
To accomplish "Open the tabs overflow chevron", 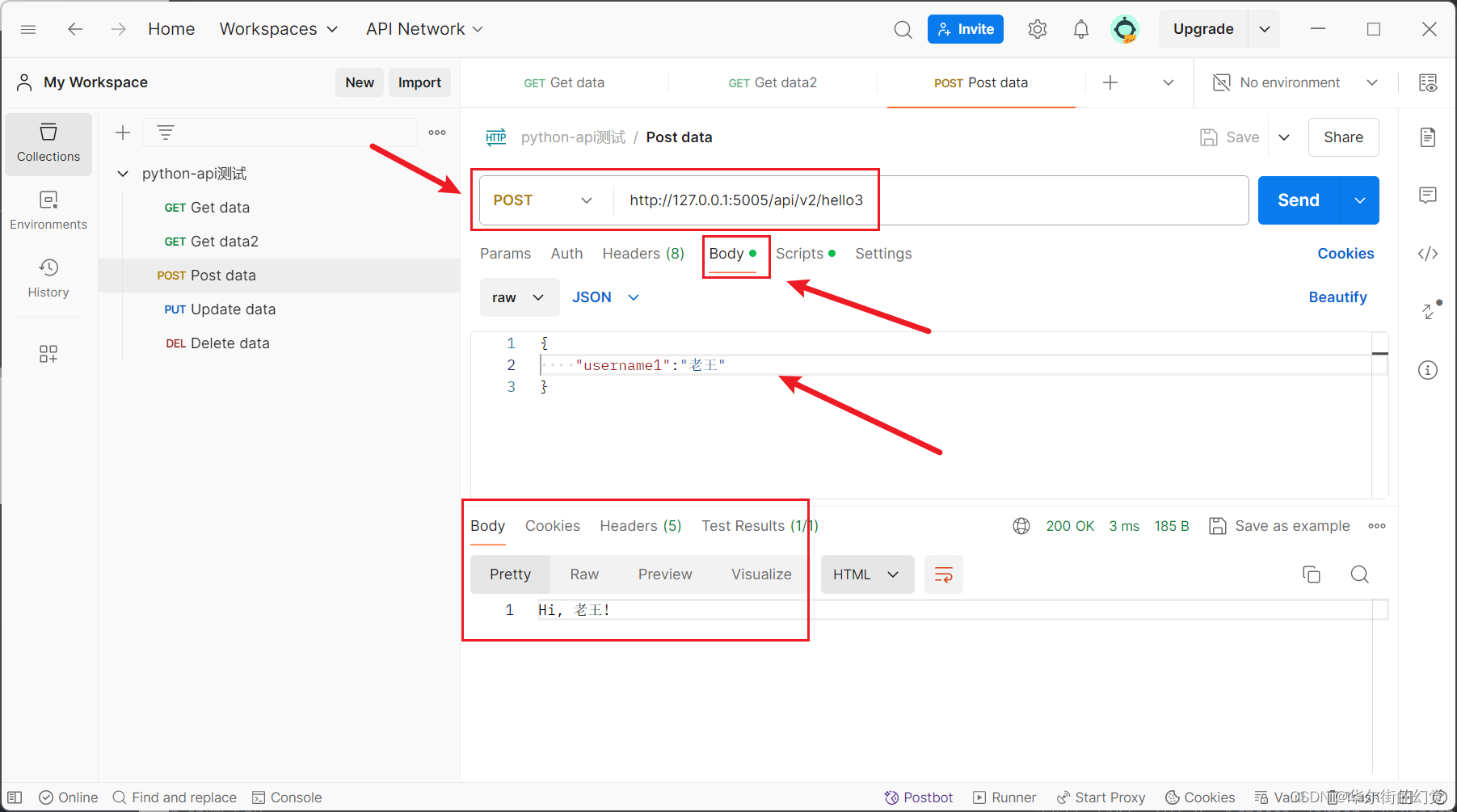I will tap(1169, 82).
